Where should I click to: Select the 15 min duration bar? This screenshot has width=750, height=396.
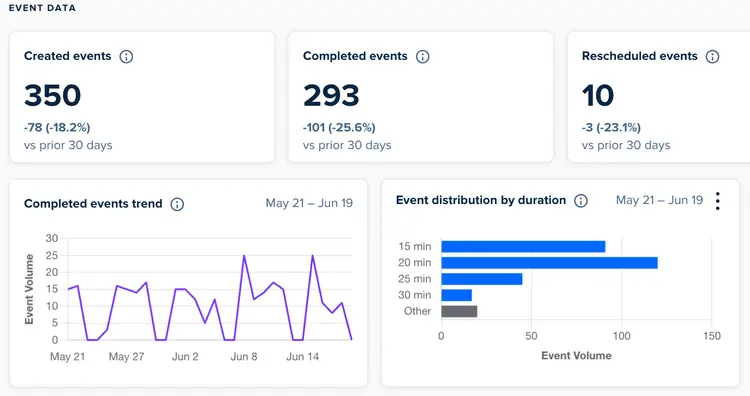tap(523, 247)
